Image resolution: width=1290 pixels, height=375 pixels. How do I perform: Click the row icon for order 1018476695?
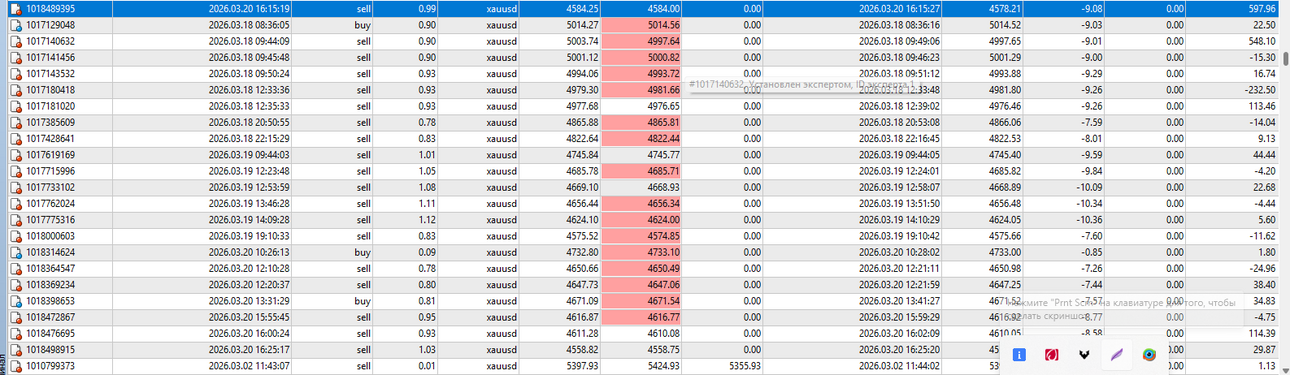point(15,333)
